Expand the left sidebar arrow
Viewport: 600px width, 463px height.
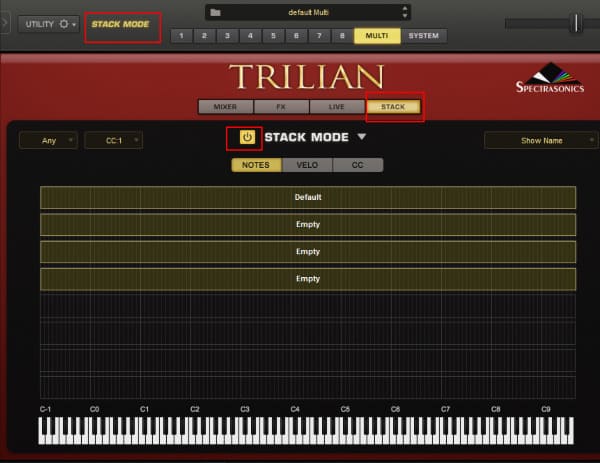point(4,23)
